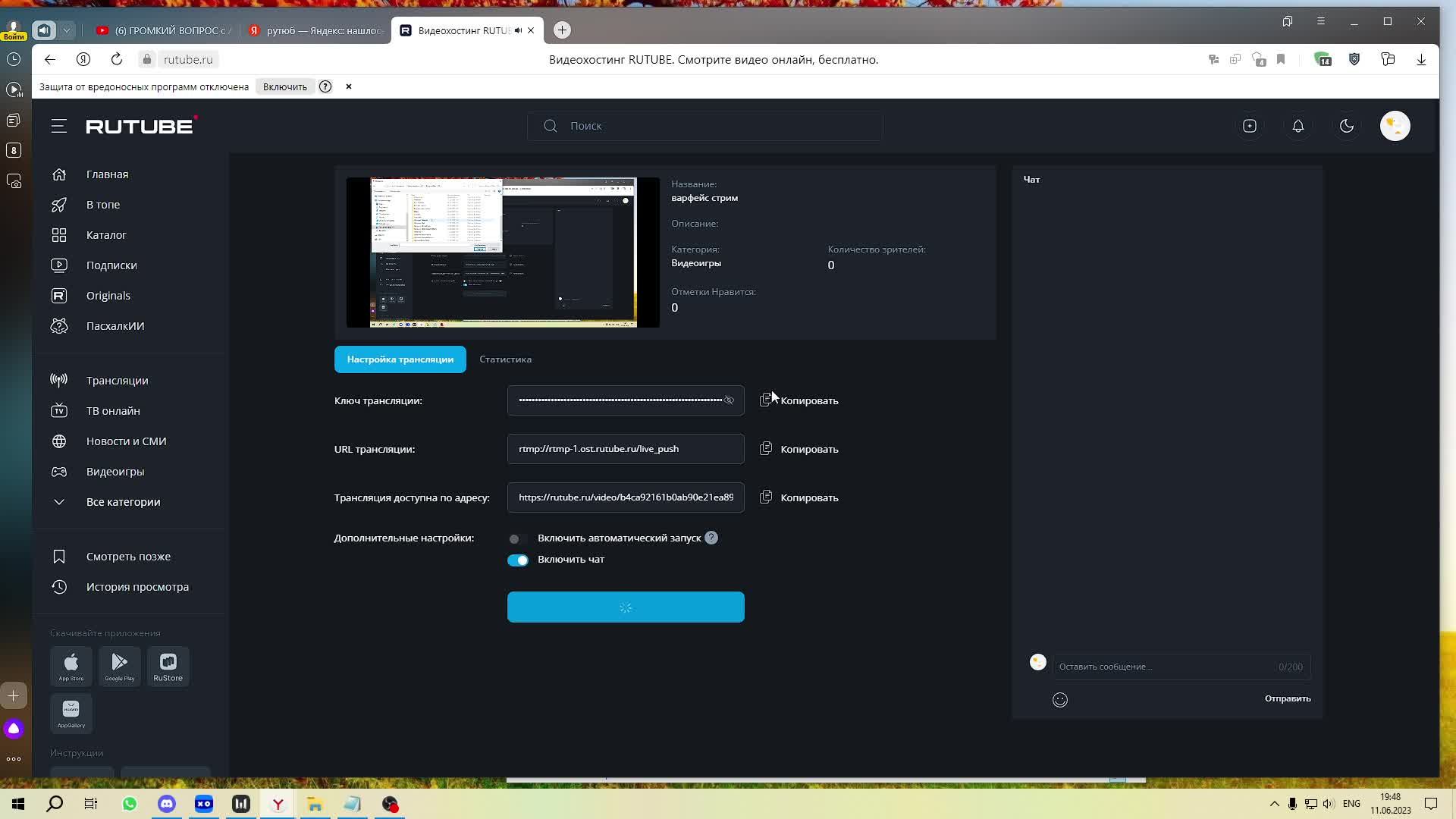The width and height of the screenshot is (1456, 819).
Task: Open the RUTUBE hamburger menu
Action: (59, 126)
